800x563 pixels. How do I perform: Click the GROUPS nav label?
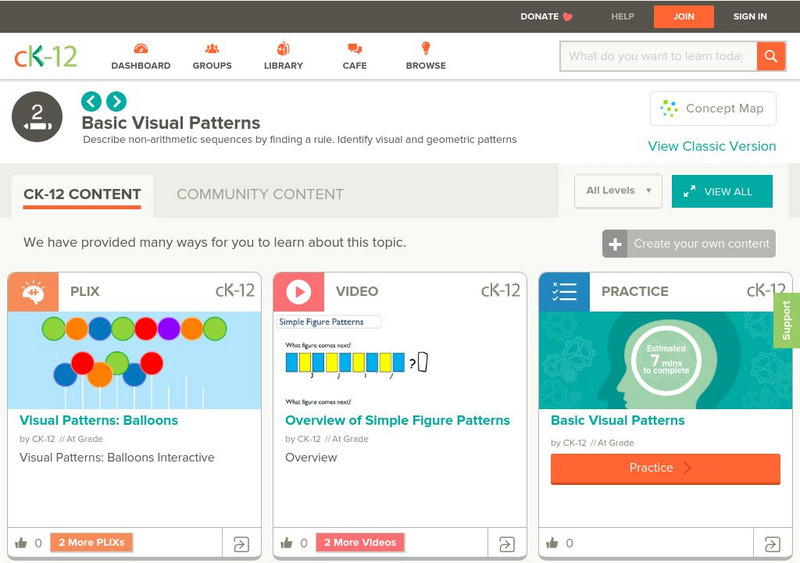coord(212,66)
